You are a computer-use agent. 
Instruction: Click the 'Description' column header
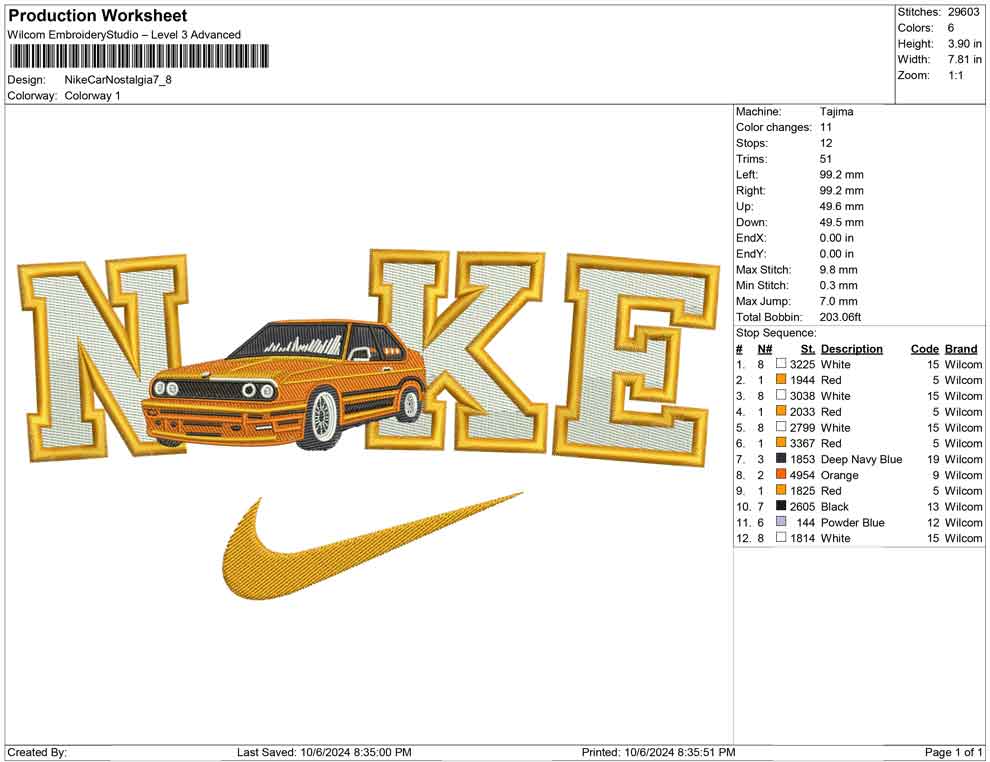[x=852, y=348]
